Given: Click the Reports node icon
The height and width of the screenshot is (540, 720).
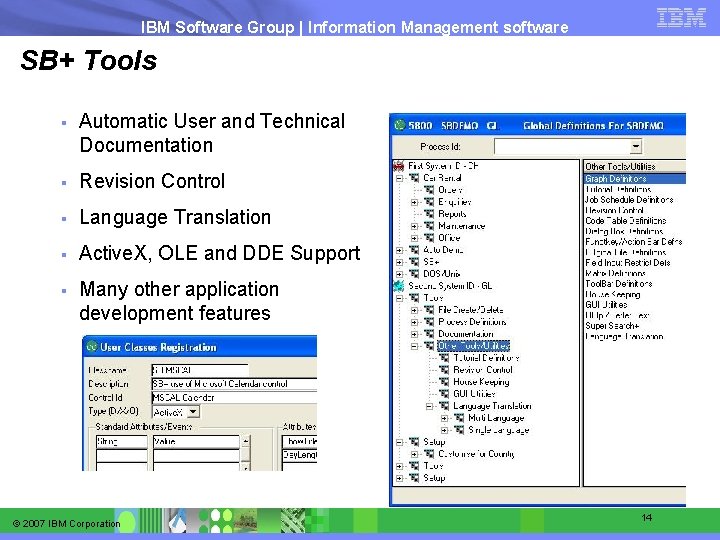Looking at the screenshot, I should click(x=429, y=214).
